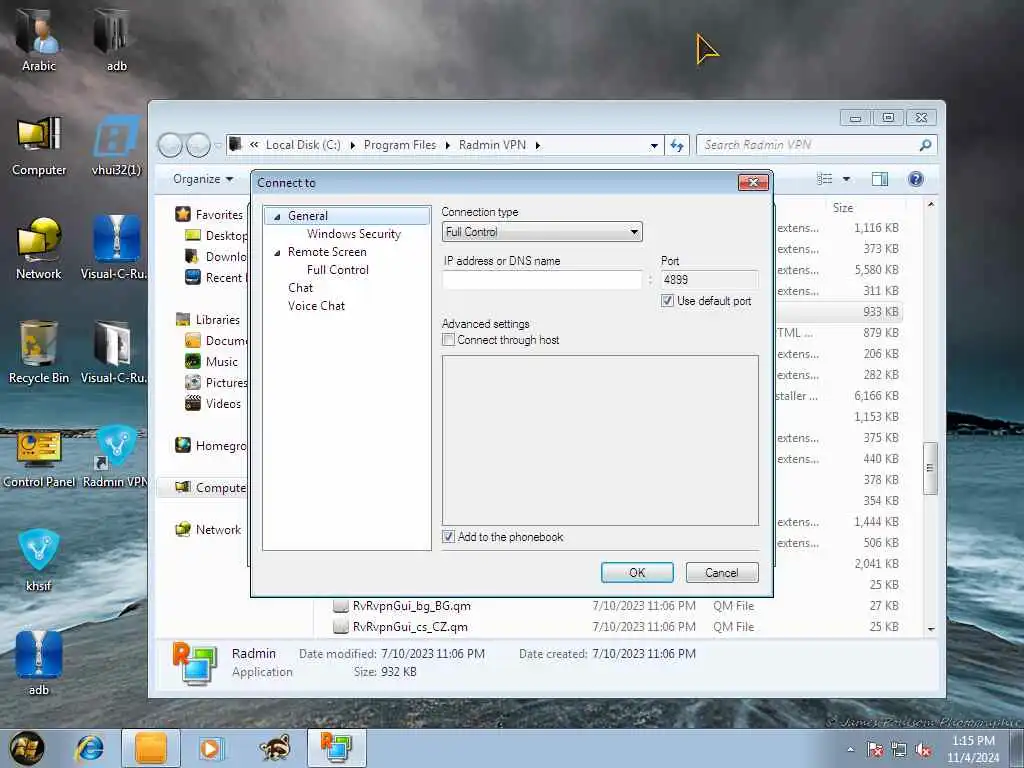Click the Explorer vertical scrollbar thumb
This screenshot has width=1024, height=768.
930,468
